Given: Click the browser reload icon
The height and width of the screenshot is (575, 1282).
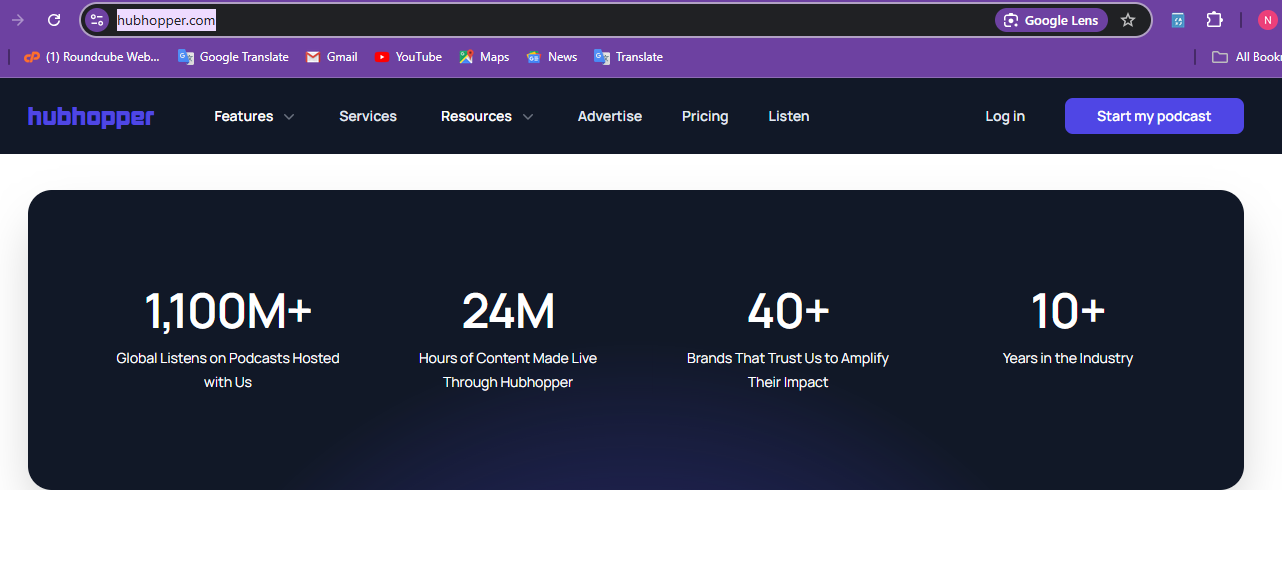Looking at the screenshot, I should (54, 20).
